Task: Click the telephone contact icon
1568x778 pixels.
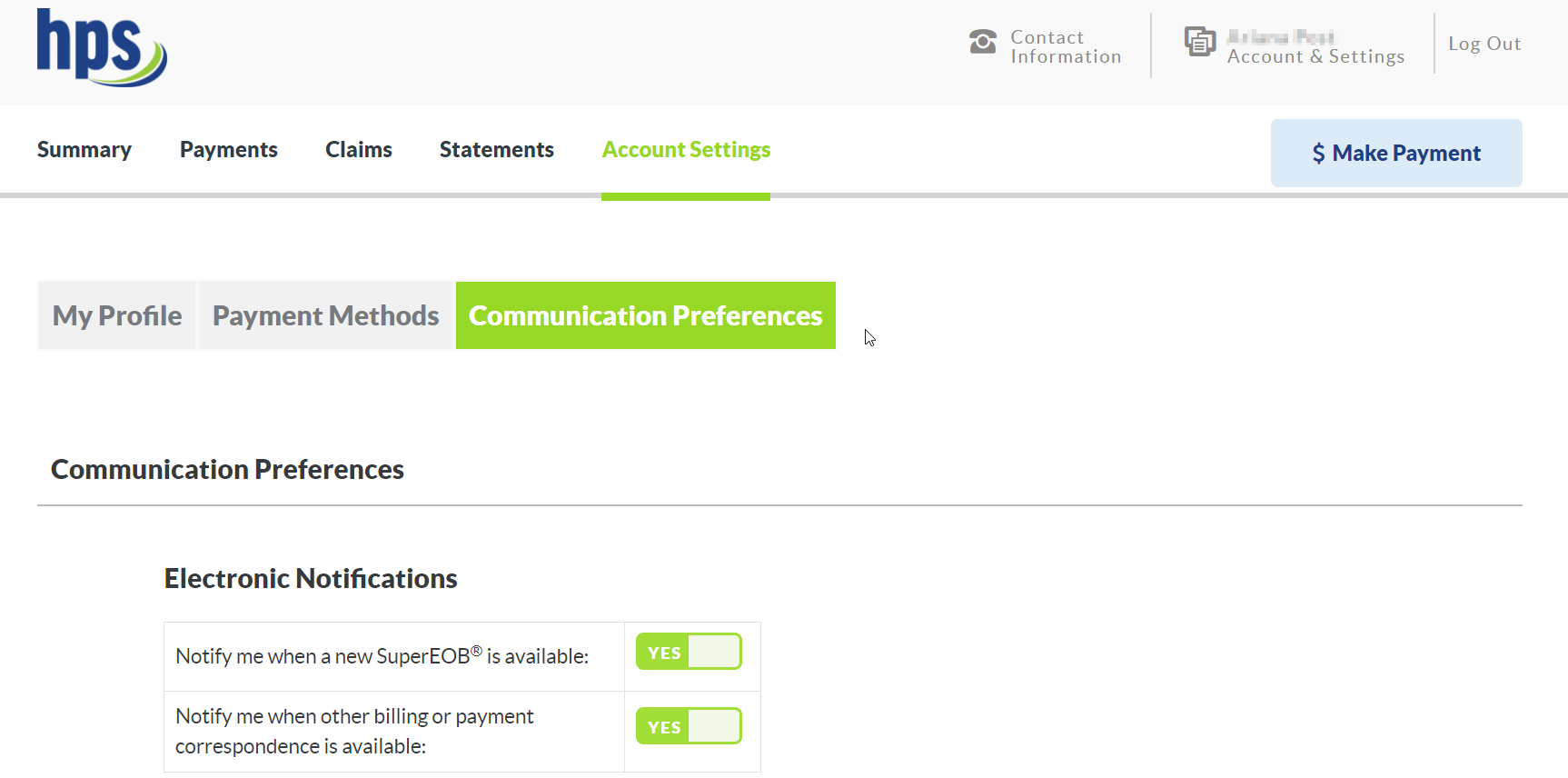Action: pos(982,42)
